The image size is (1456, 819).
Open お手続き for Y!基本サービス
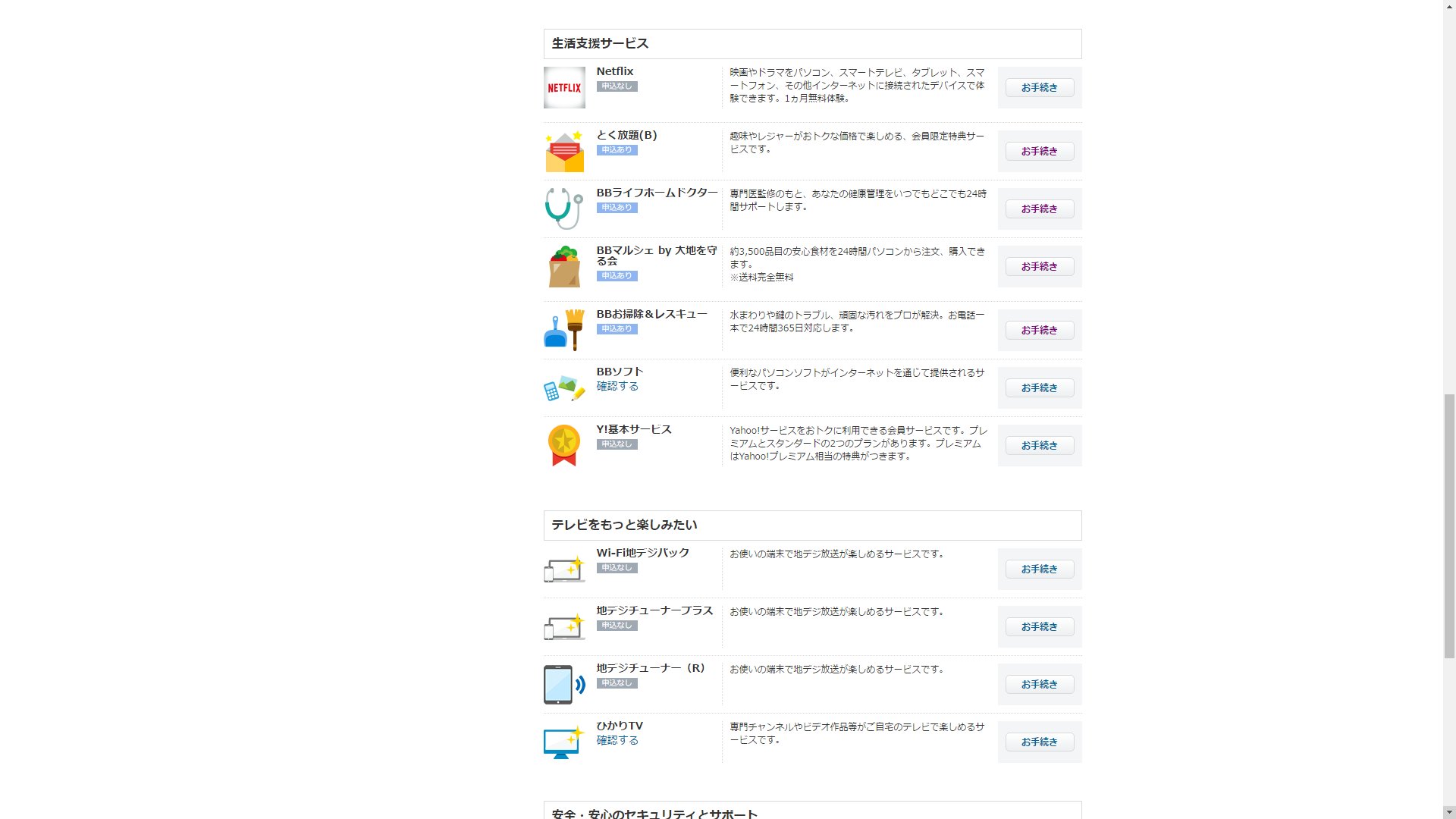[x=1040, y=445]
